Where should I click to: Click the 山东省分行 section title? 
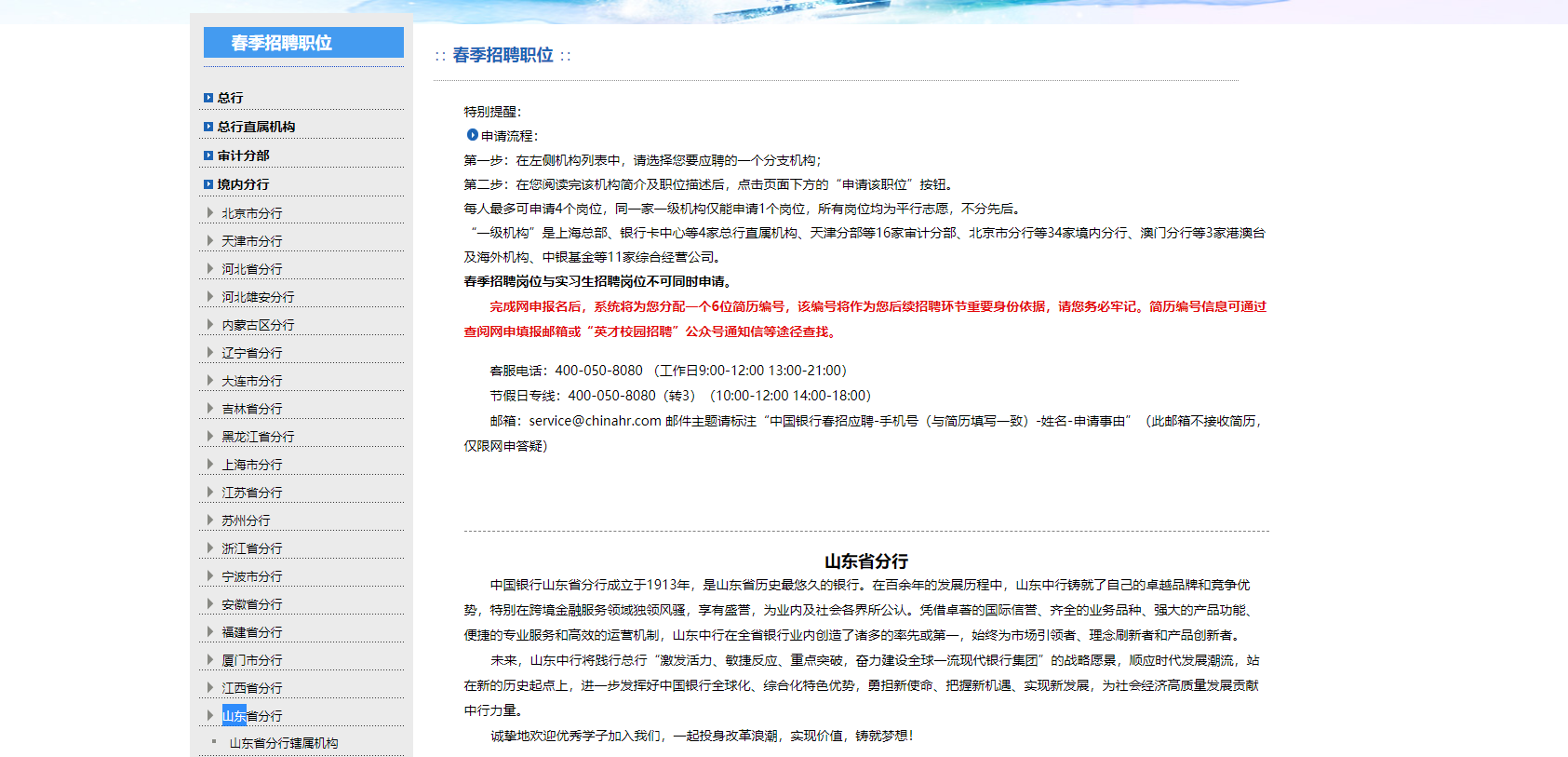[x=866, y=561]
